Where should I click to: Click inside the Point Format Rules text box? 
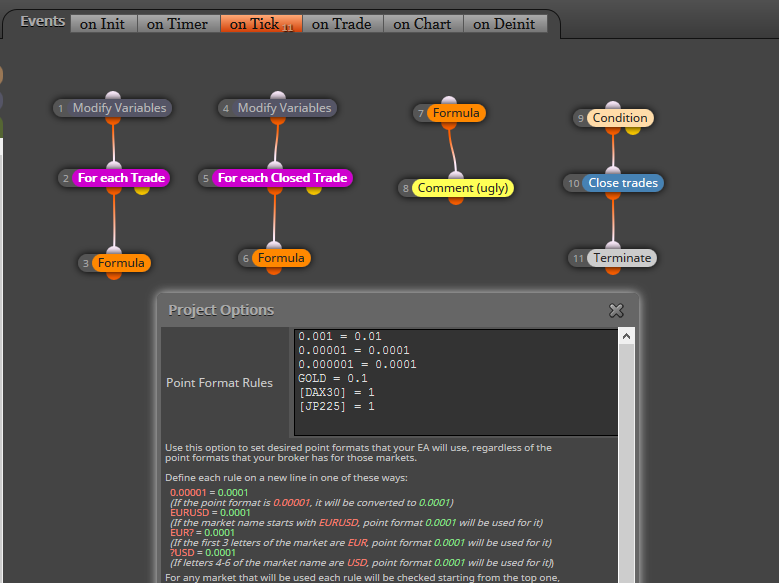pos(456,382)
